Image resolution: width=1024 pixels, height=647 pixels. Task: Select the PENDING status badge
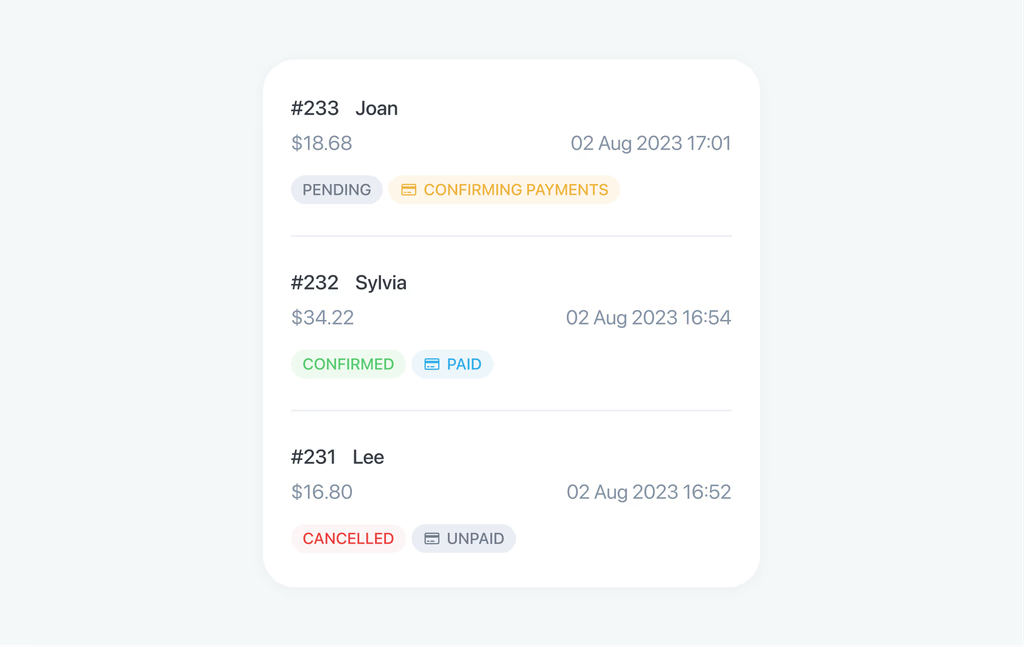coord(336,190)
